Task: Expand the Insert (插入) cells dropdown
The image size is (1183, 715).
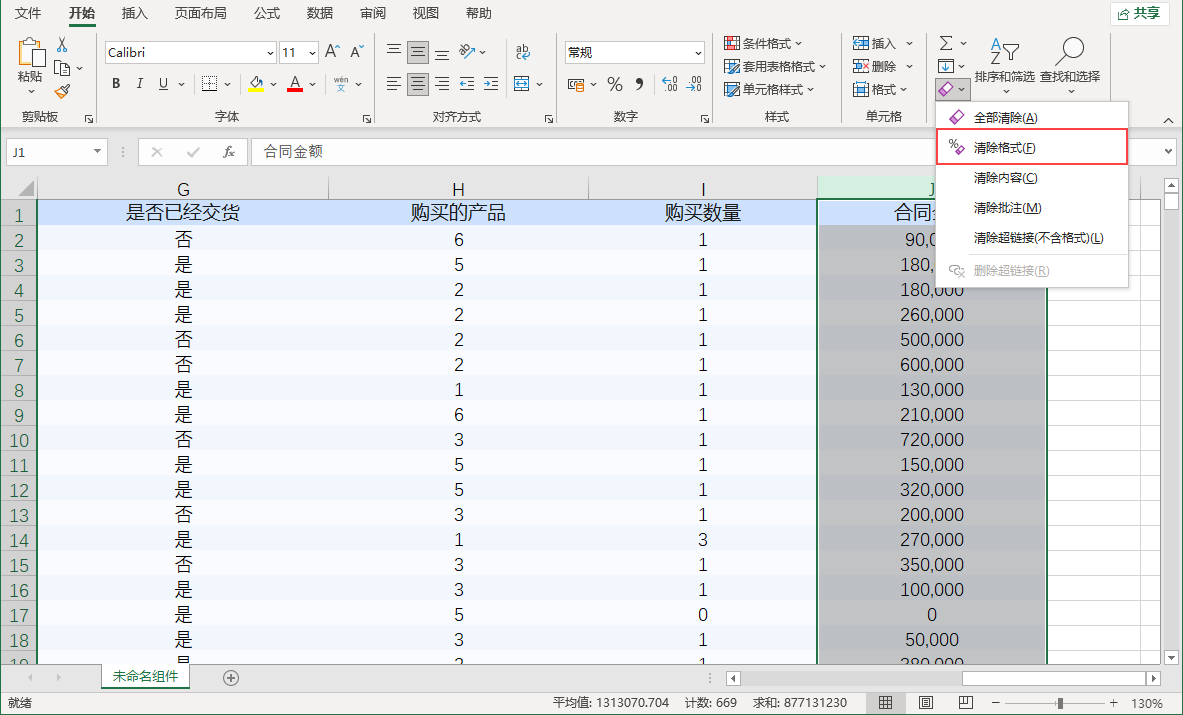Action: coord(909,43)
